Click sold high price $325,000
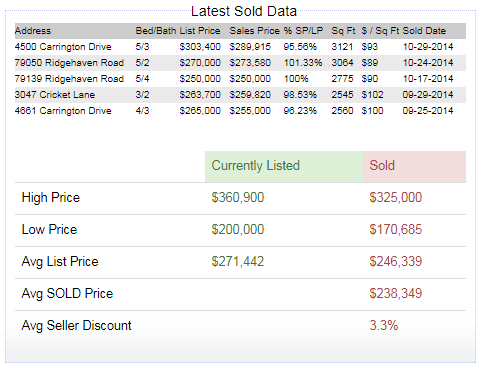 [396, 198]
